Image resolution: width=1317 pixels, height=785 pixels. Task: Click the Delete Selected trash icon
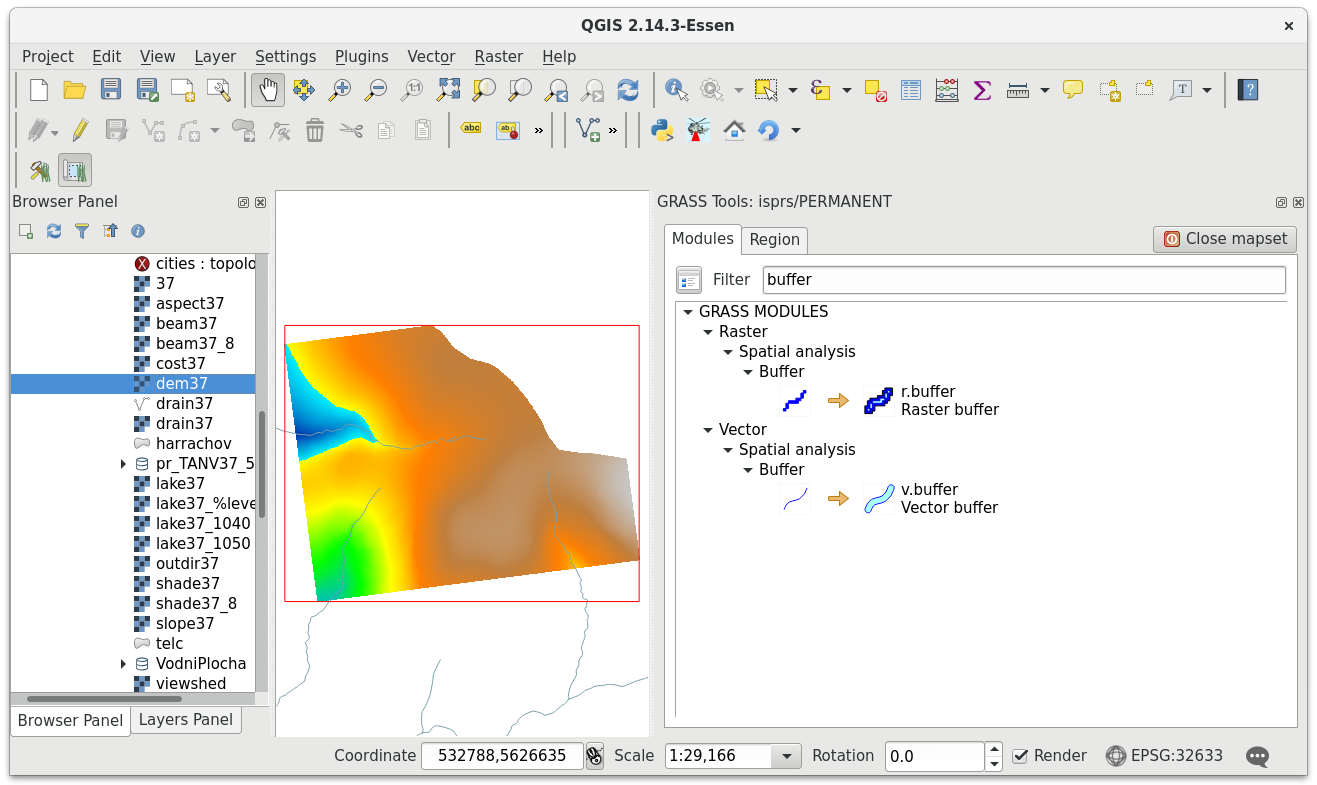[x=315, y=130]
